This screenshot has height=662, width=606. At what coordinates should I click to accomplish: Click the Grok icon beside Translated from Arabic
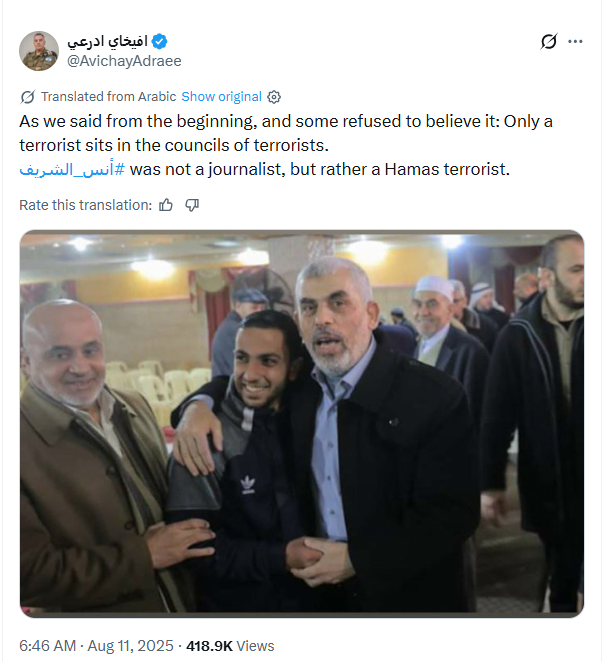click(28, 97)
